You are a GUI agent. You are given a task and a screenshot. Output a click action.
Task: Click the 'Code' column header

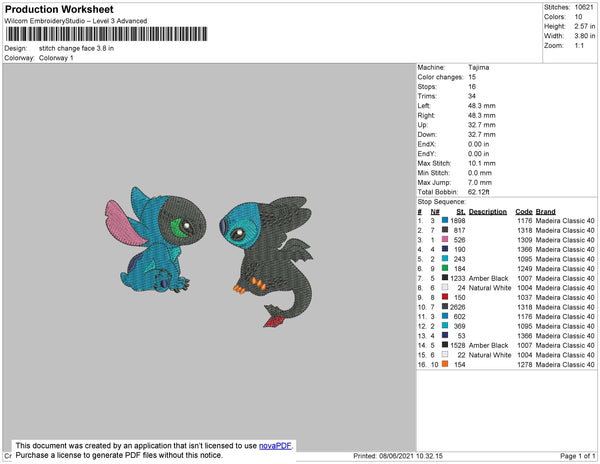(x=524, y=212)
